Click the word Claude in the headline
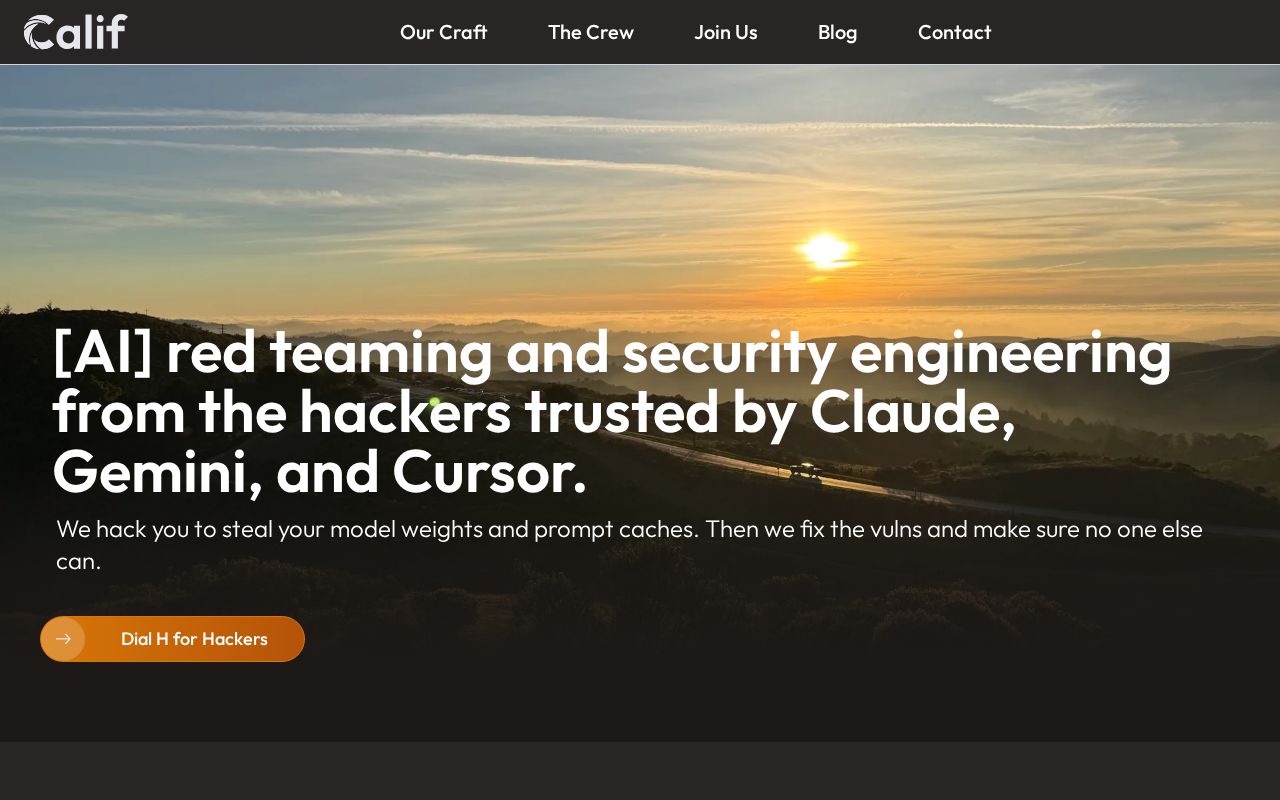 pyautogui.click(x=912, y=412)
